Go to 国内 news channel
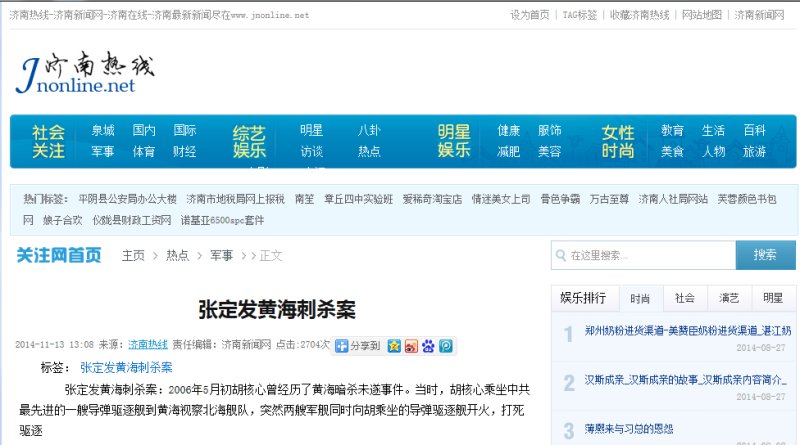The image size is (800, 445). click(x=144, y=131)
